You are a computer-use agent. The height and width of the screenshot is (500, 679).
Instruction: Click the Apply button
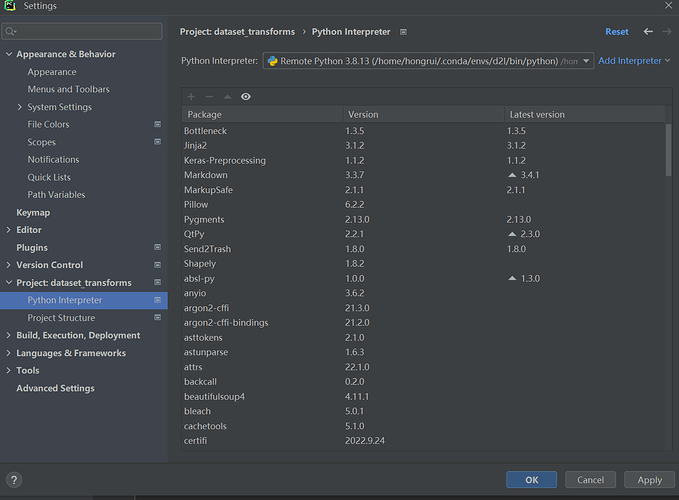(649, 480)
